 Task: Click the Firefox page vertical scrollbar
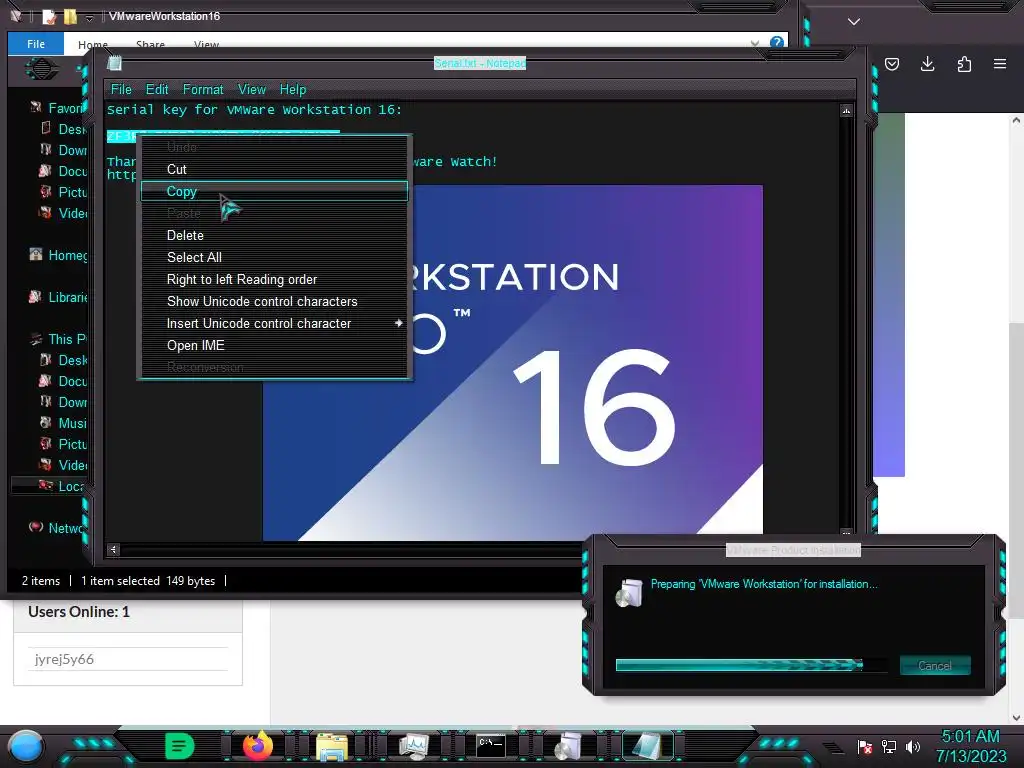pyautogui.click(x=1016, y=470)
